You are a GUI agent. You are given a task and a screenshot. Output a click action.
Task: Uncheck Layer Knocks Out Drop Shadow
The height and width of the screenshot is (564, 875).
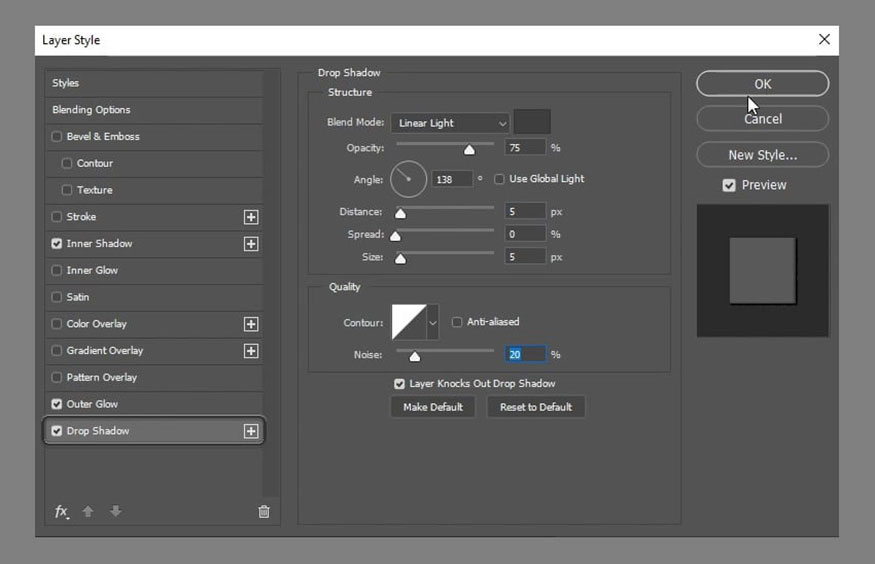(x=399, y=384)
